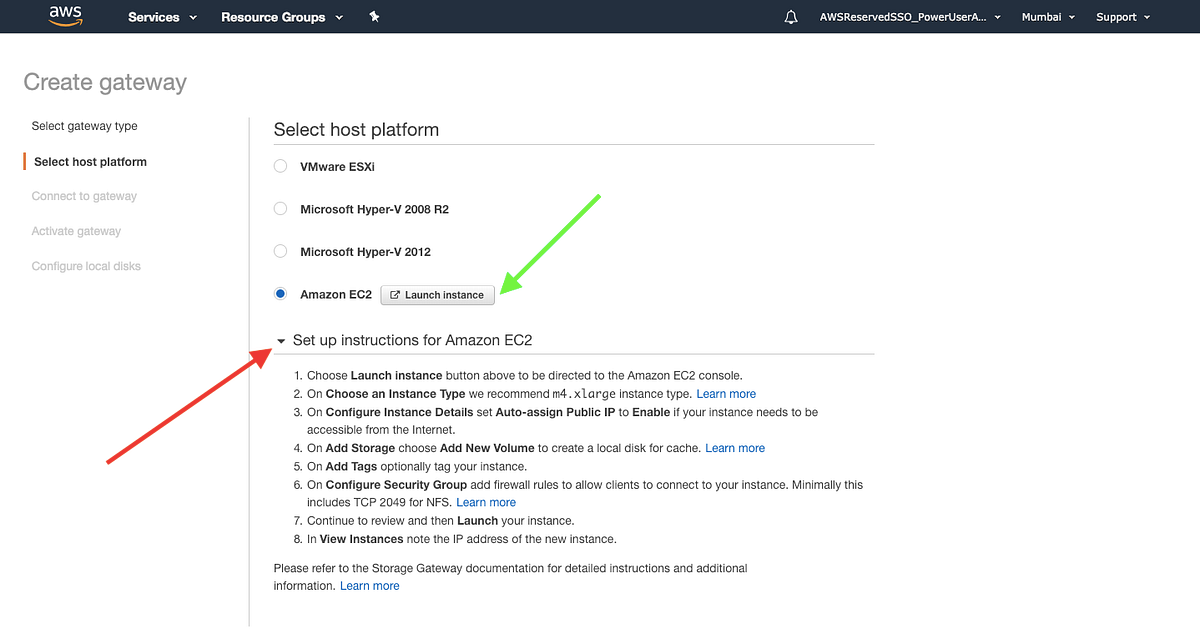Go back to Select gateway type step

coord(84,125)
